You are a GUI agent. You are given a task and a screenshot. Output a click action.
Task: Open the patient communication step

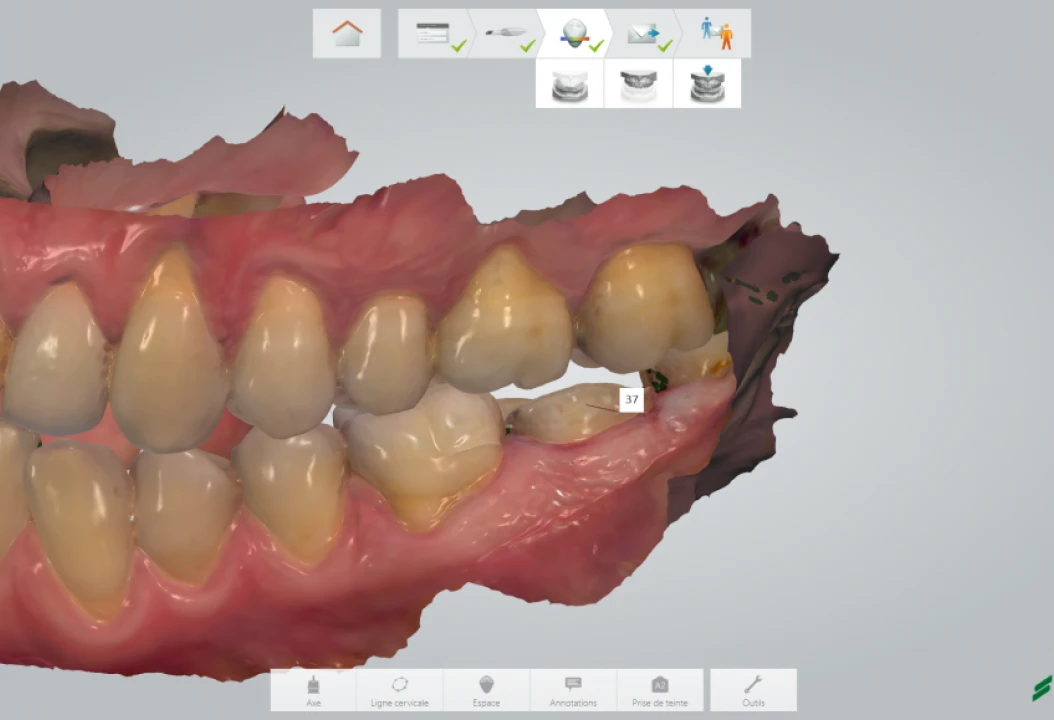pos(715,34)
